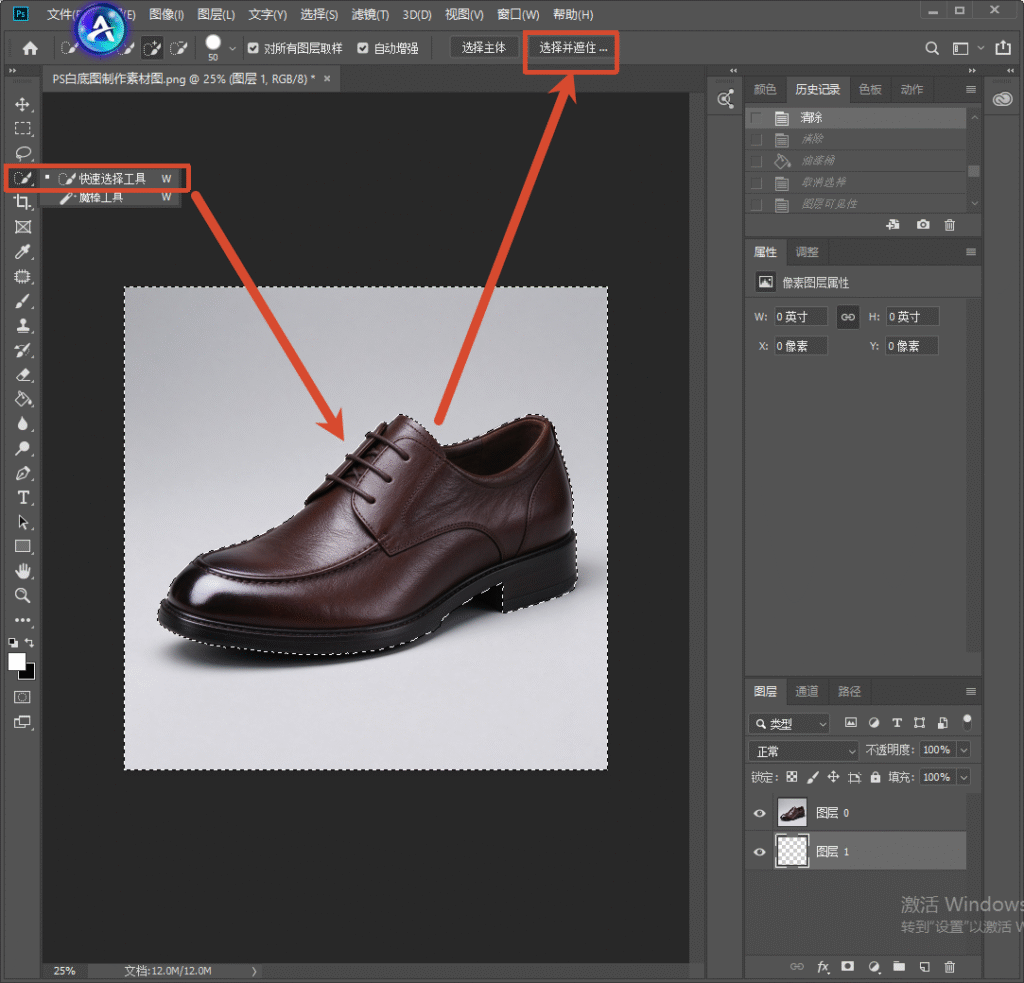
Task: Select the Horizontal Type tool
Action: pos(23,498)
